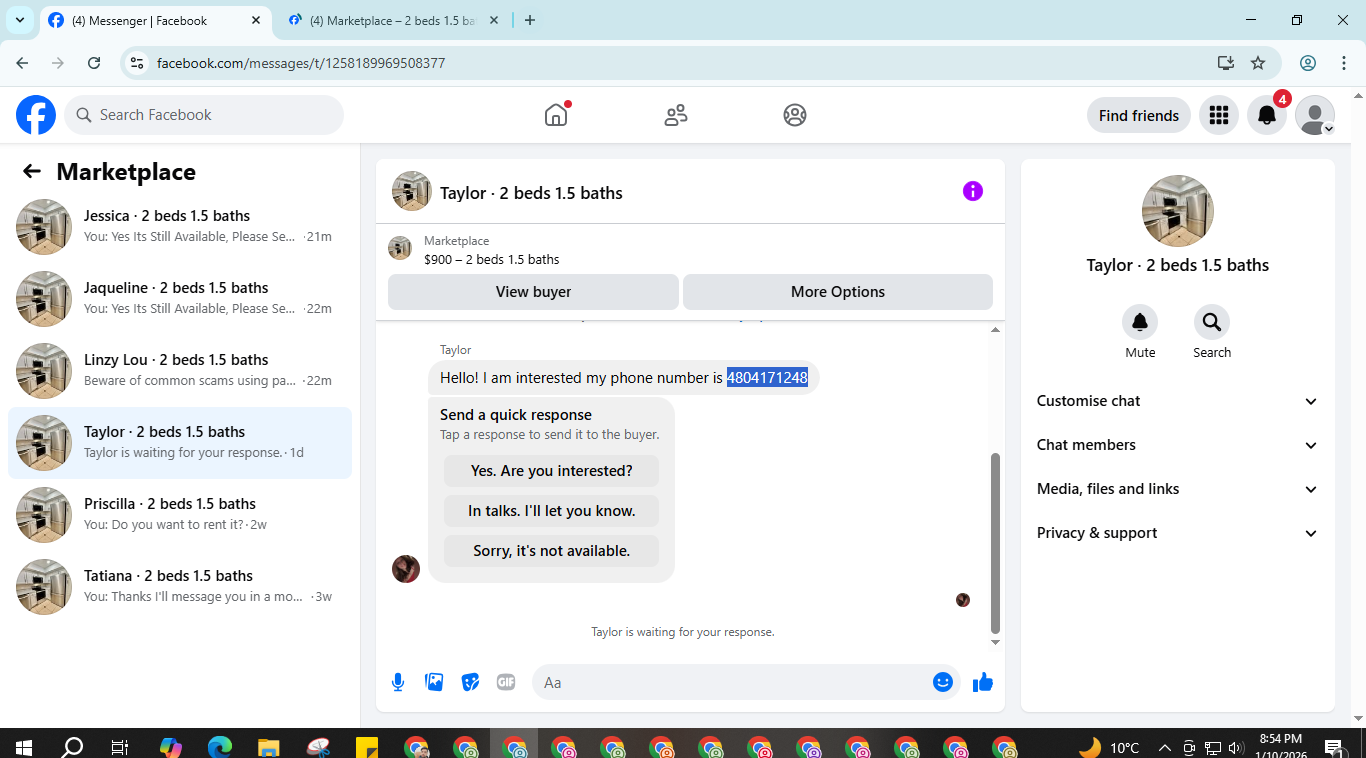Image resolution: width=1366 pixels, height=758 pixels.
Task: Open a new browser tab
Action: (530, 20)
